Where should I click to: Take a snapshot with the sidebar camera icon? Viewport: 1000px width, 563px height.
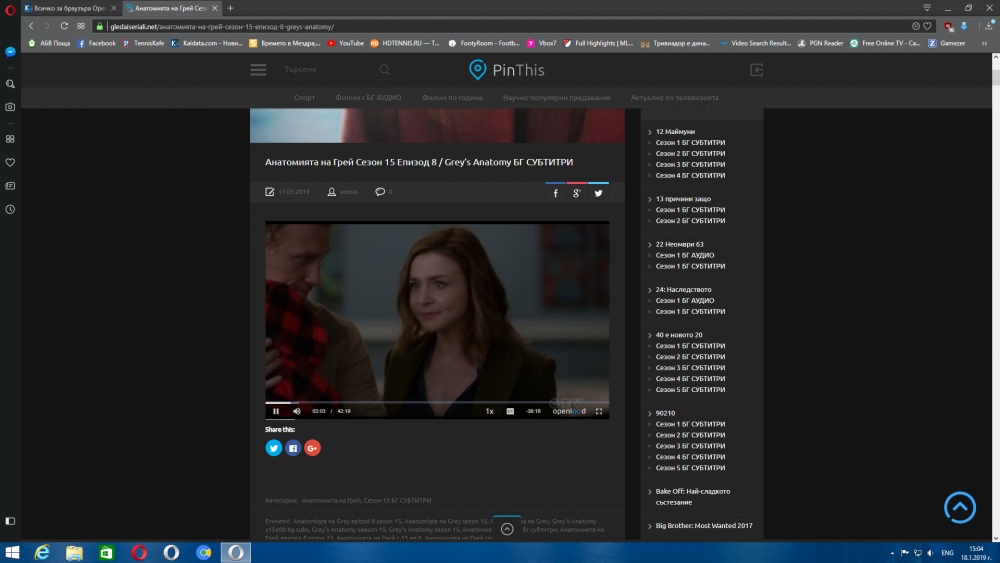tap(10, 106)
